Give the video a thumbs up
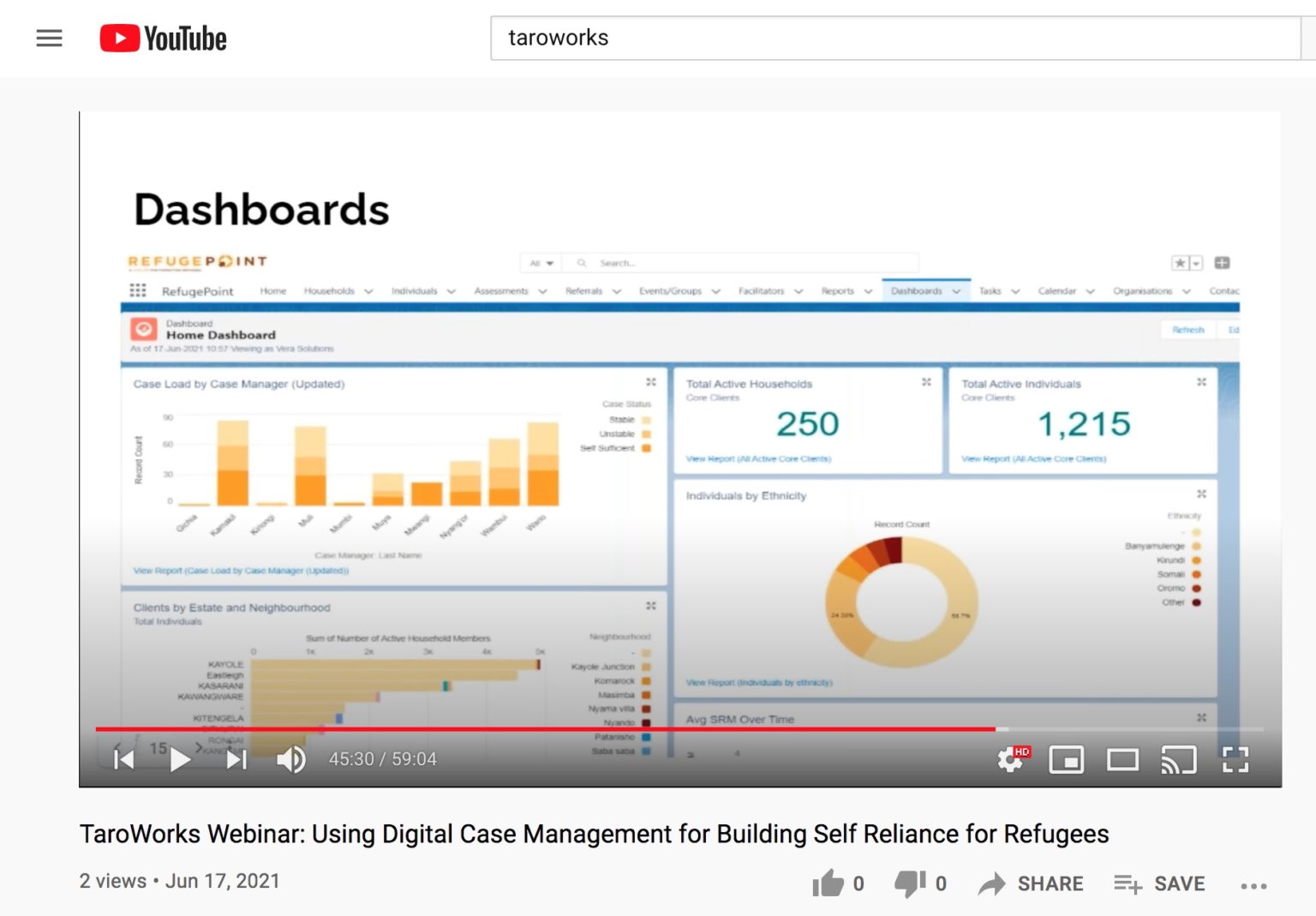Screen dimensions: 1316x916 (x=829, y=883)
